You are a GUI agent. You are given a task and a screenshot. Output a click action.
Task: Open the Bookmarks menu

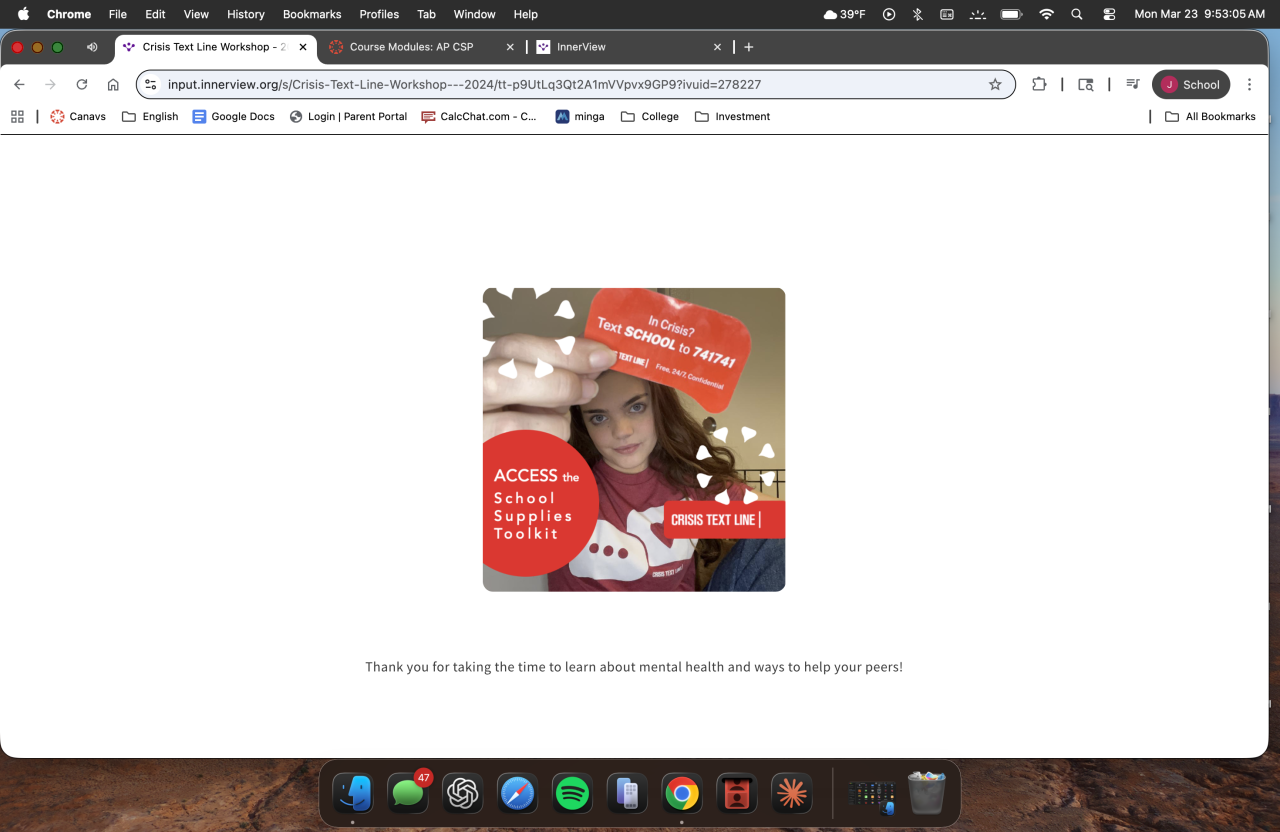(x=312, y=14)
